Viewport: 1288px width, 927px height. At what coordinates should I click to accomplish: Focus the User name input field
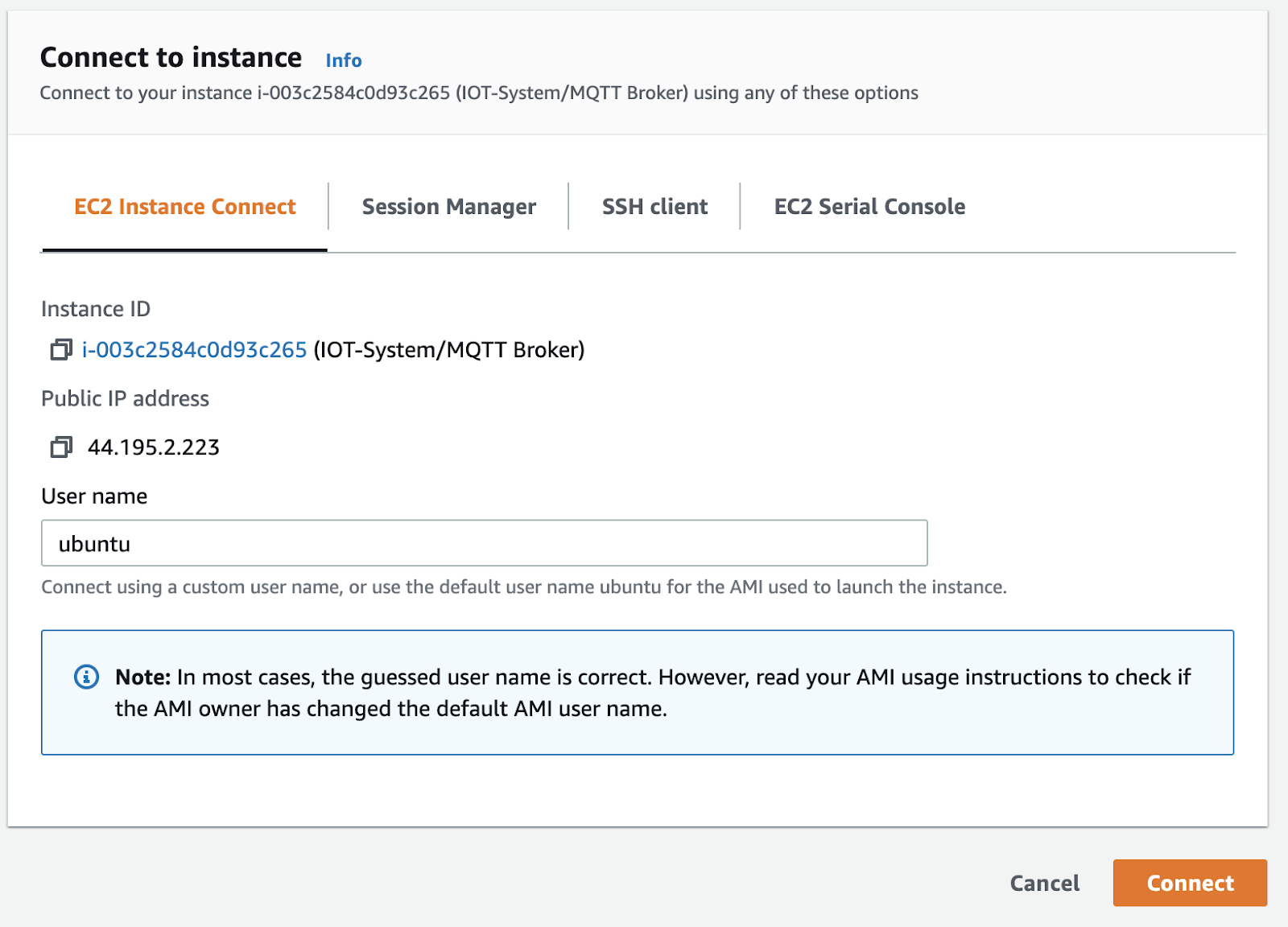[x=484, y=544]
